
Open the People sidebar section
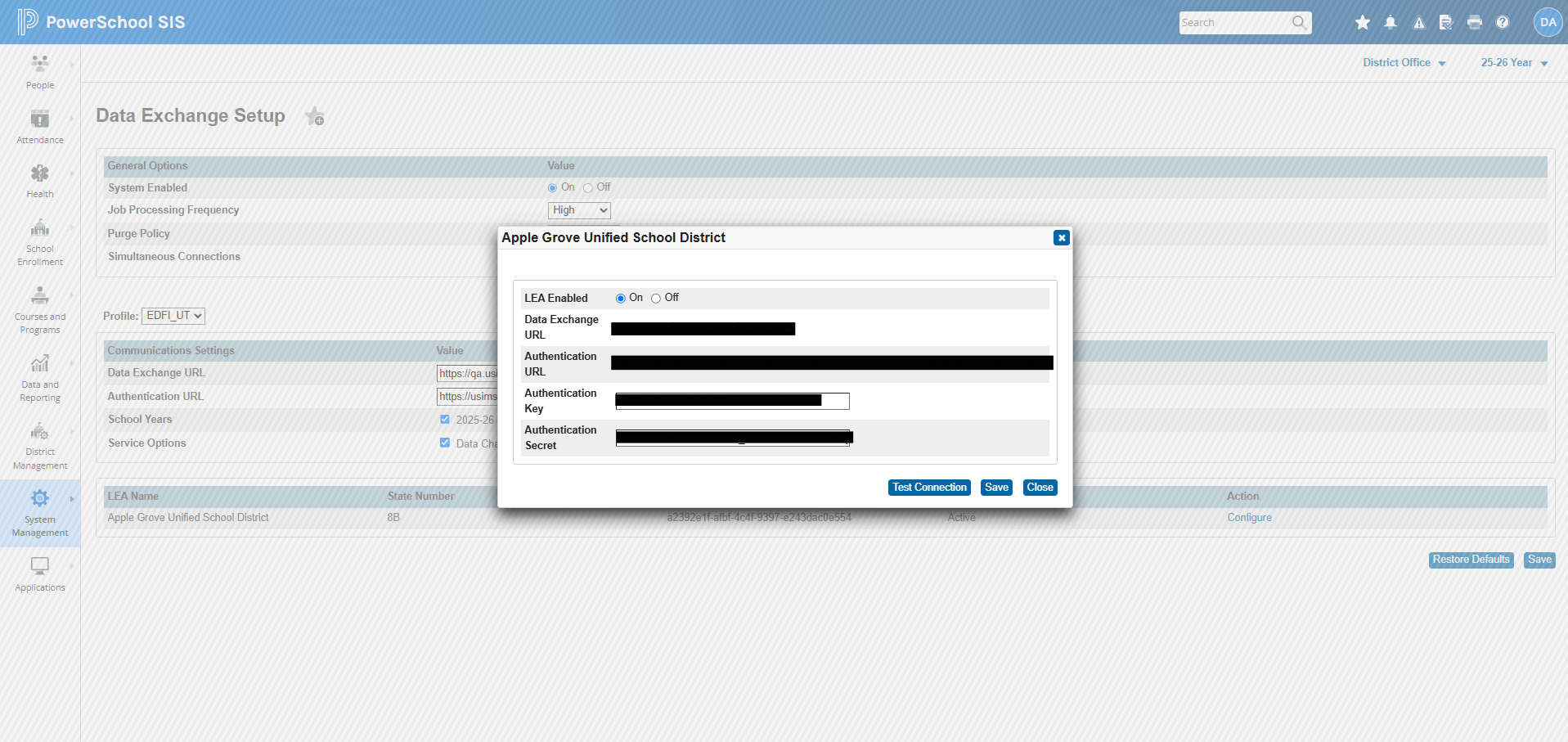click(x=40, y=72)
